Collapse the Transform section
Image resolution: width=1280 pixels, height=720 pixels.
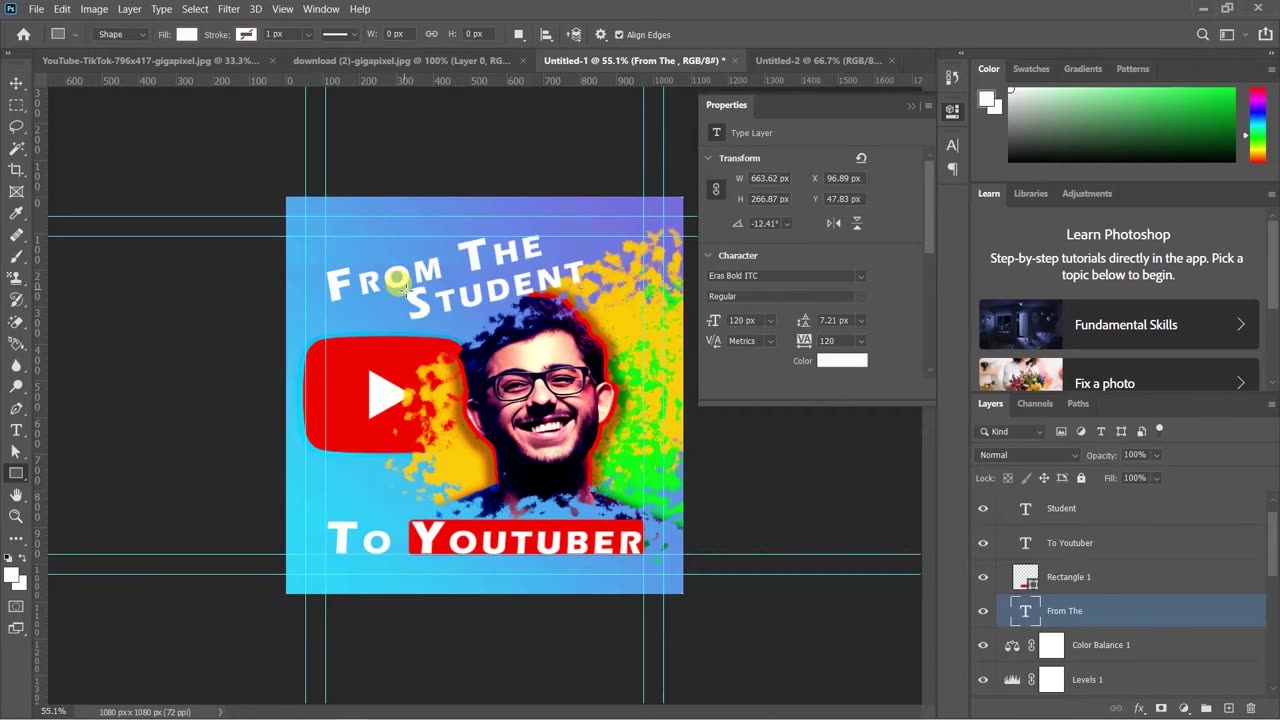click(709, 158)
